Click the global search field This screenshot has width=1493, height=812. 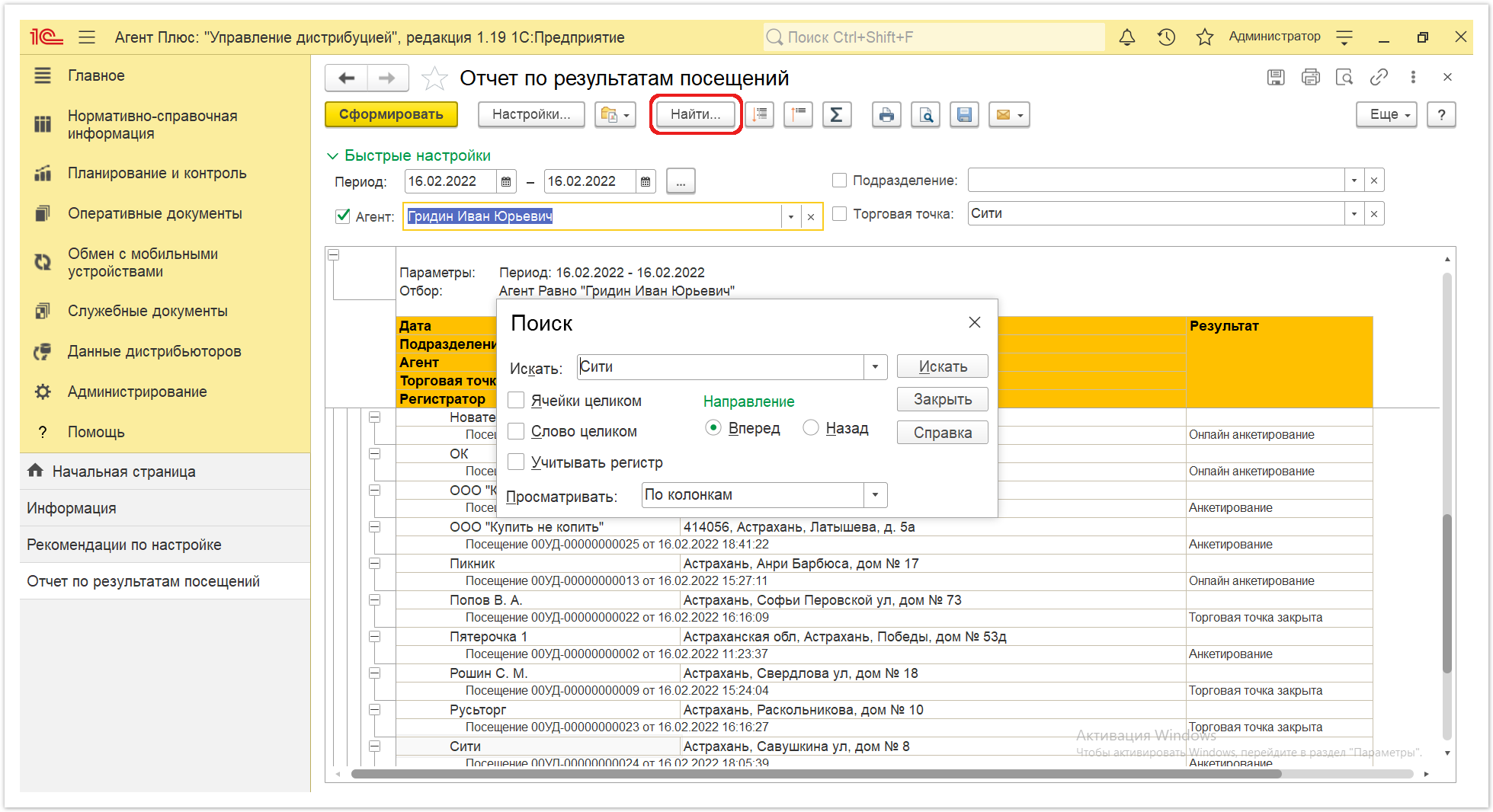click(x=934, y=37)
